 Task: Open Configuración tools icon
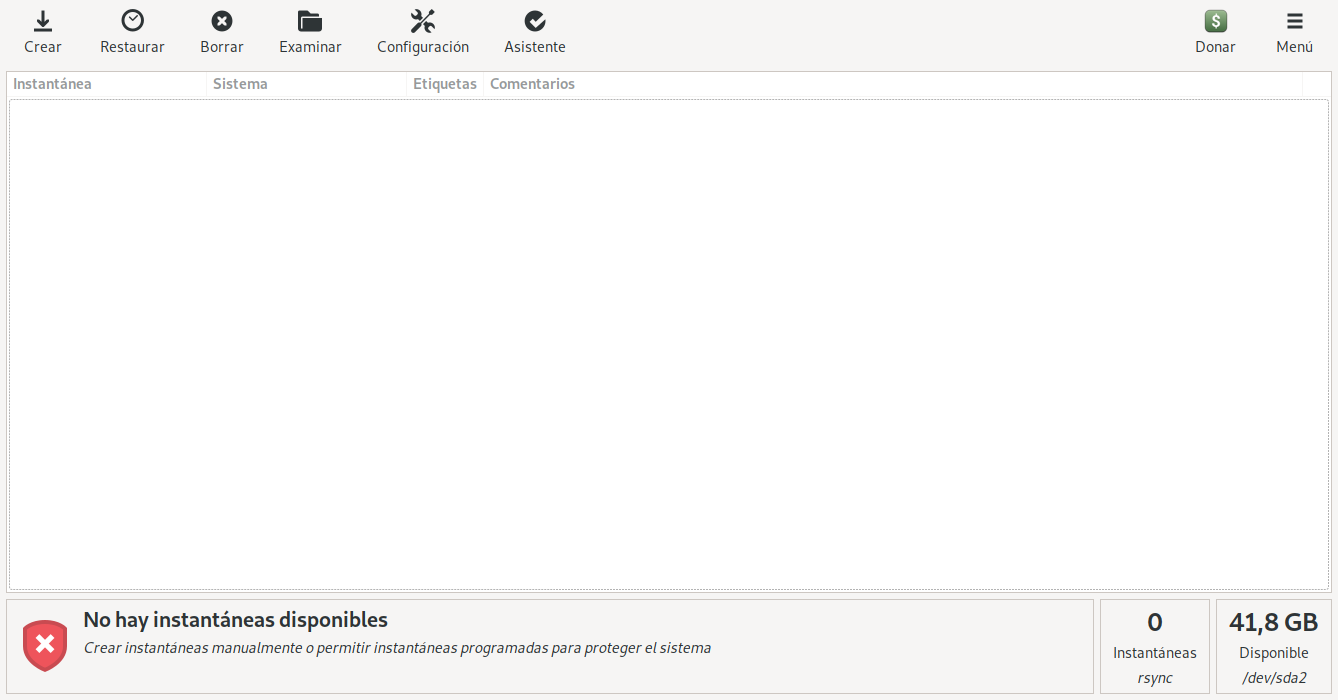tap(423, 21)
